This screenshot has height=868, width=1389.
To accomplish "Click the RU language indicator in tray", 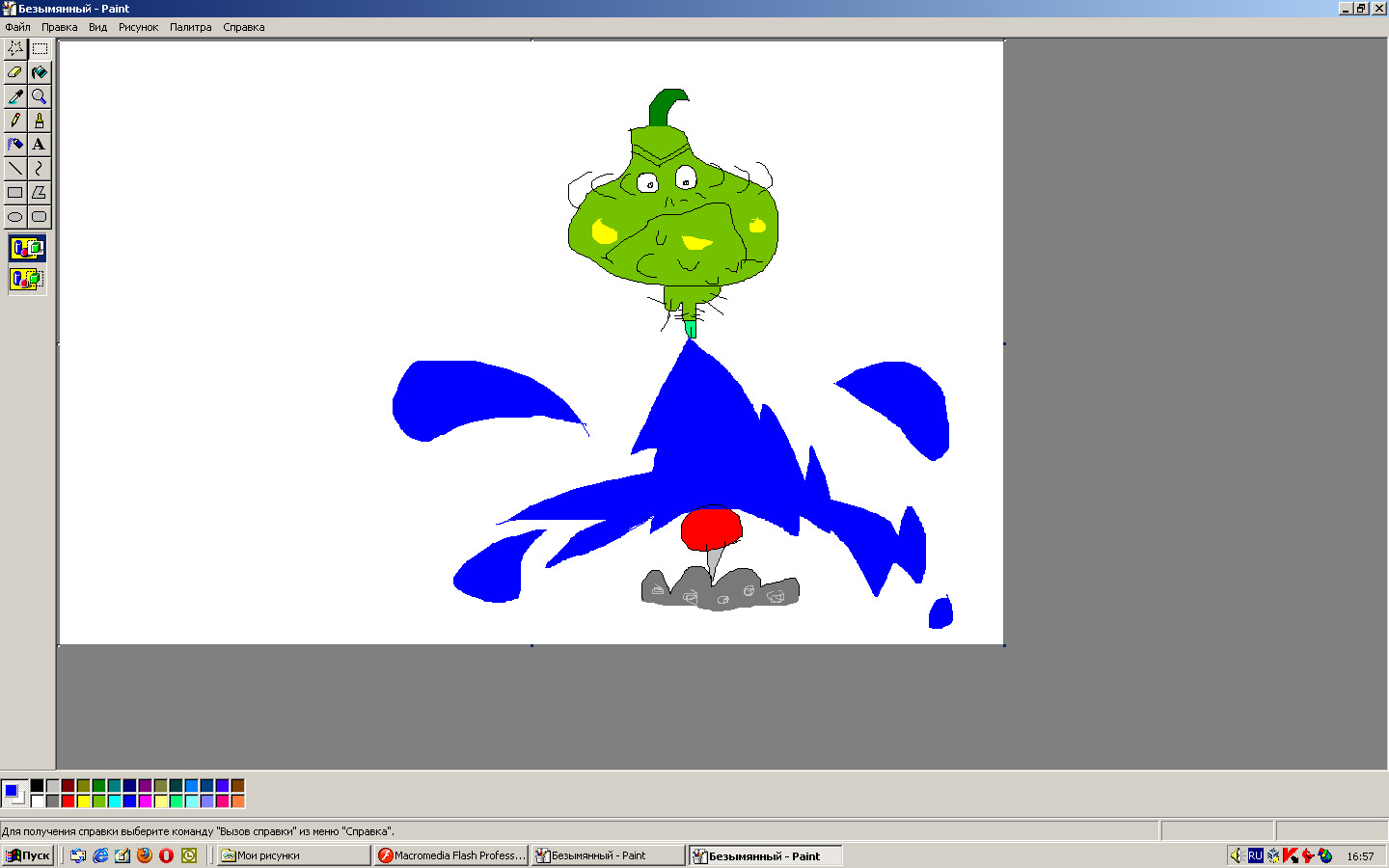I will pyautogui.click(x=1255, y=855).
